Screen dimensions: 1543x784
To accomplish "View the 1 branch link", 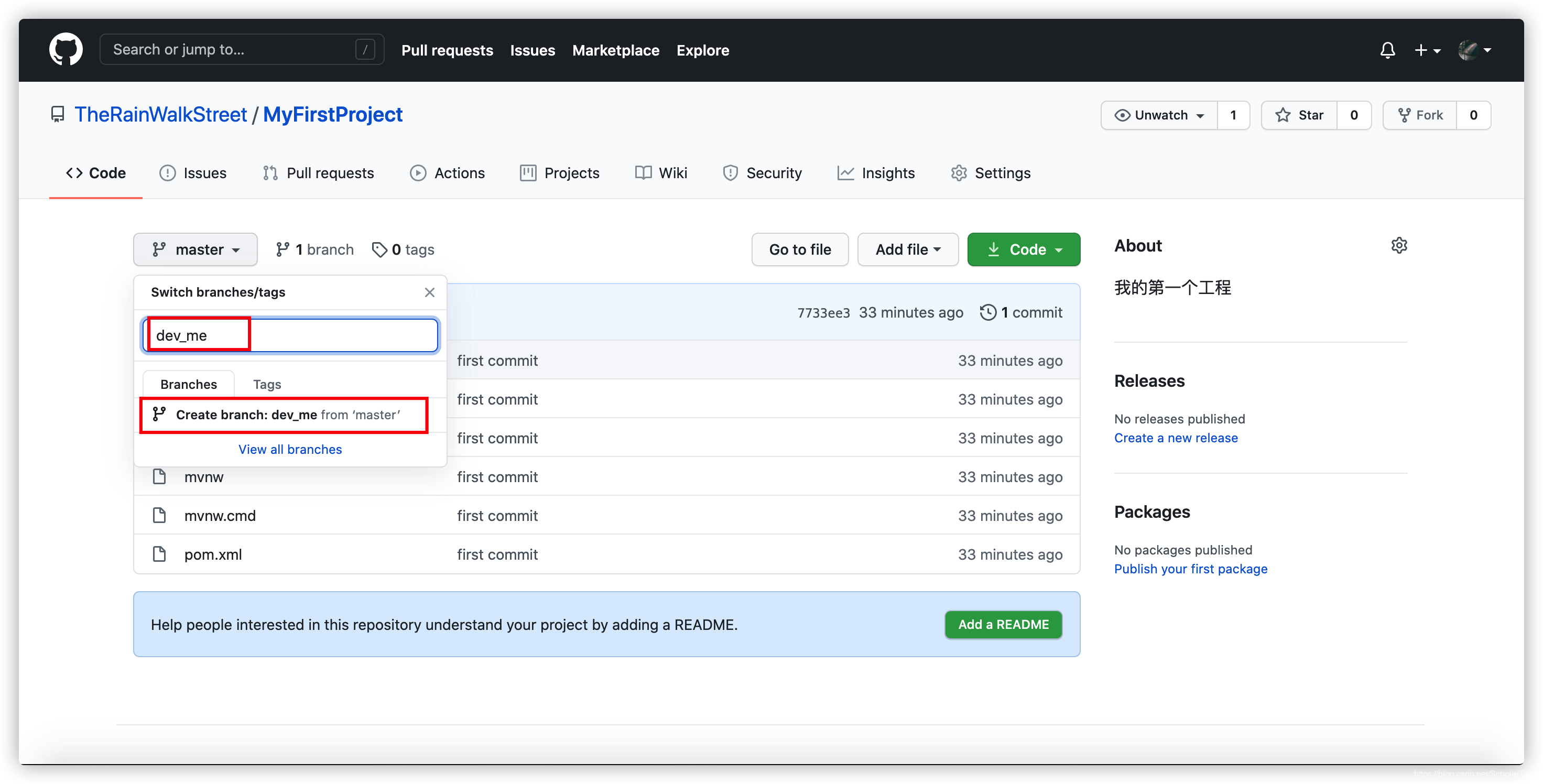I will (314, 249).
